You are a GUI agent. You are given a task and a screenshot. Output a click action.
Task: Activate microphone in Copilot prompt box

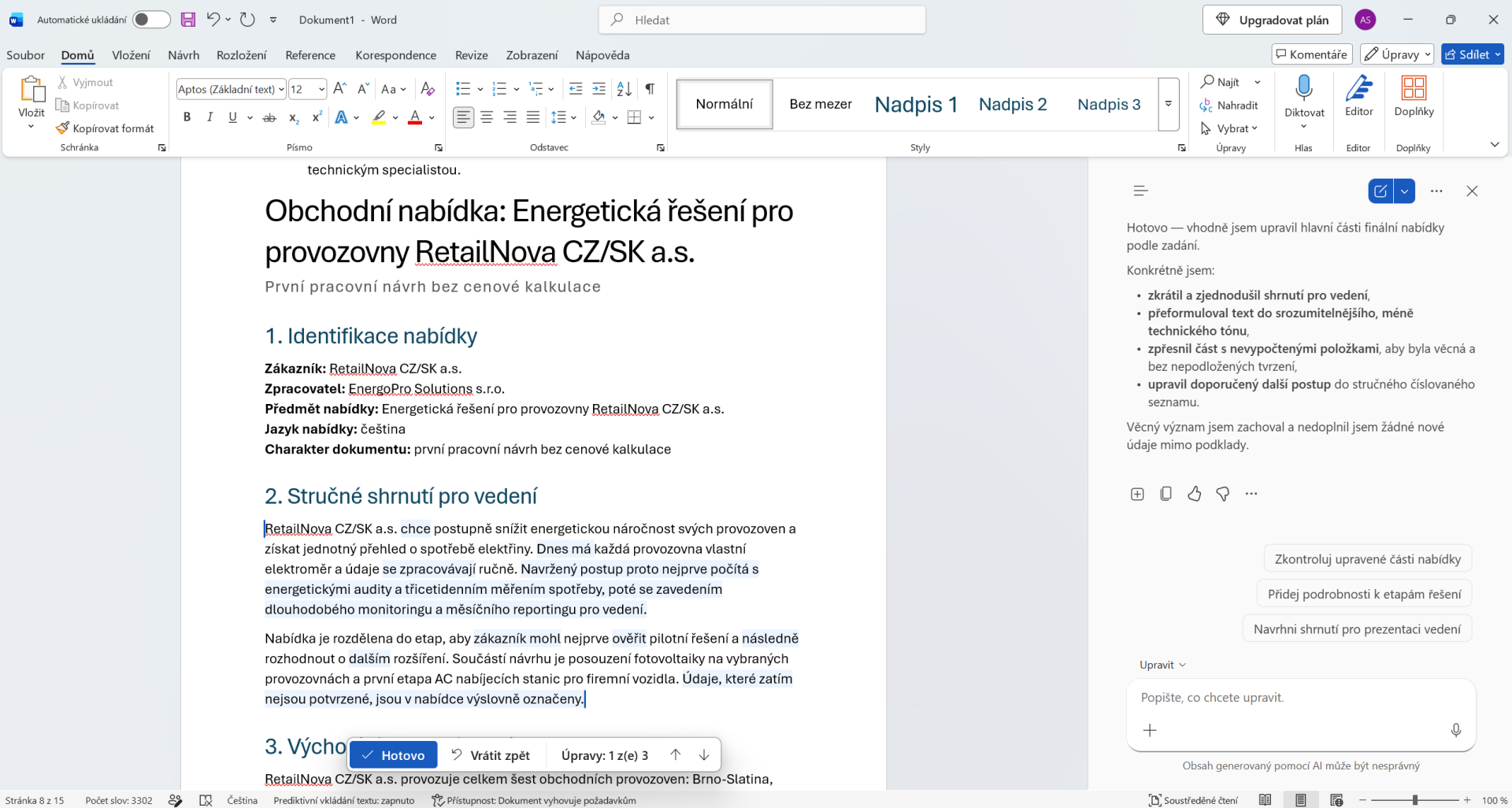coord(1456,730)
